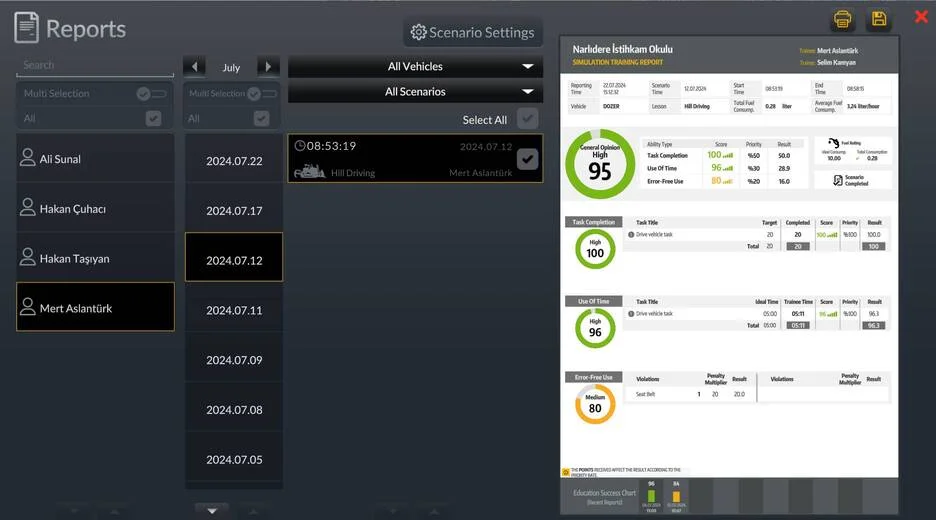Click the user icon beside Ali Sunal

click(28, 159)
